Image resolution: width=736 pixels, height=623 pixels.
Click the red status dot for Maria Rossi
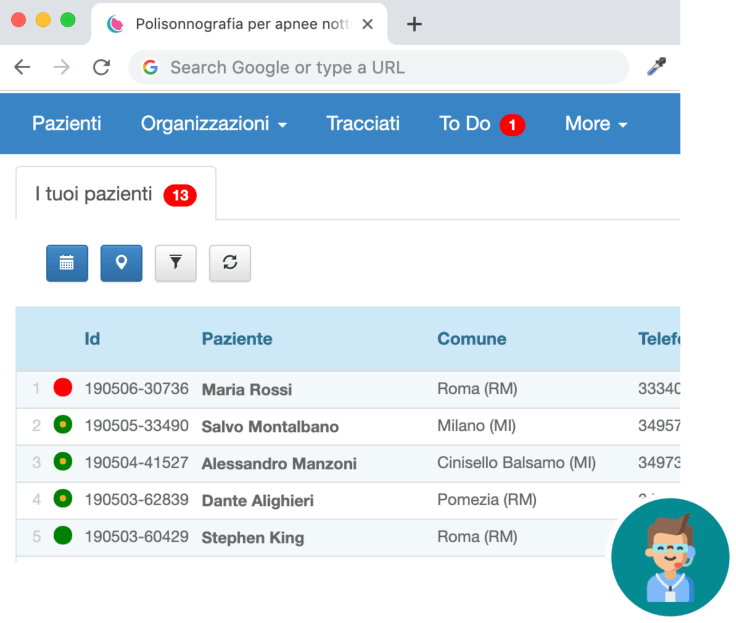pyautogui.click(x=63, y=388)
